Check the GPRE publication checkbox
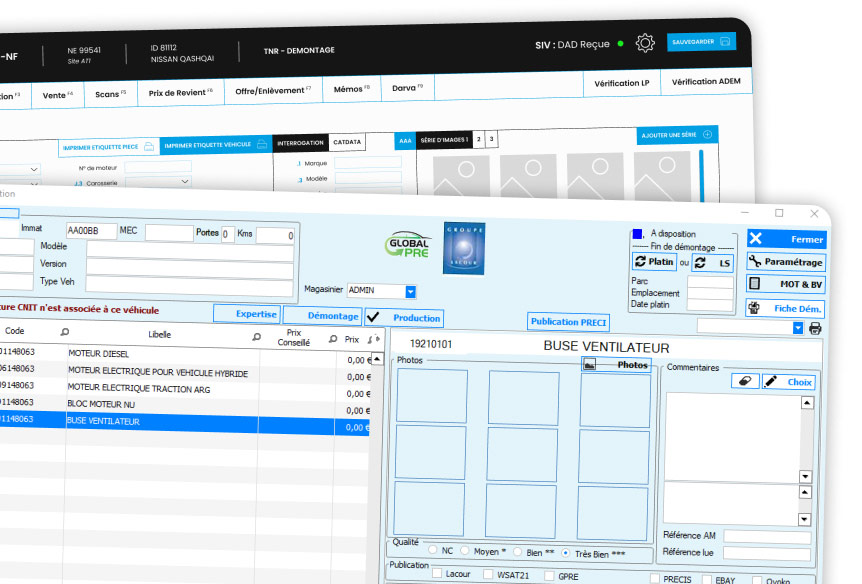The height and width of the screenshot is (584, 862). (x=549, y=576)
